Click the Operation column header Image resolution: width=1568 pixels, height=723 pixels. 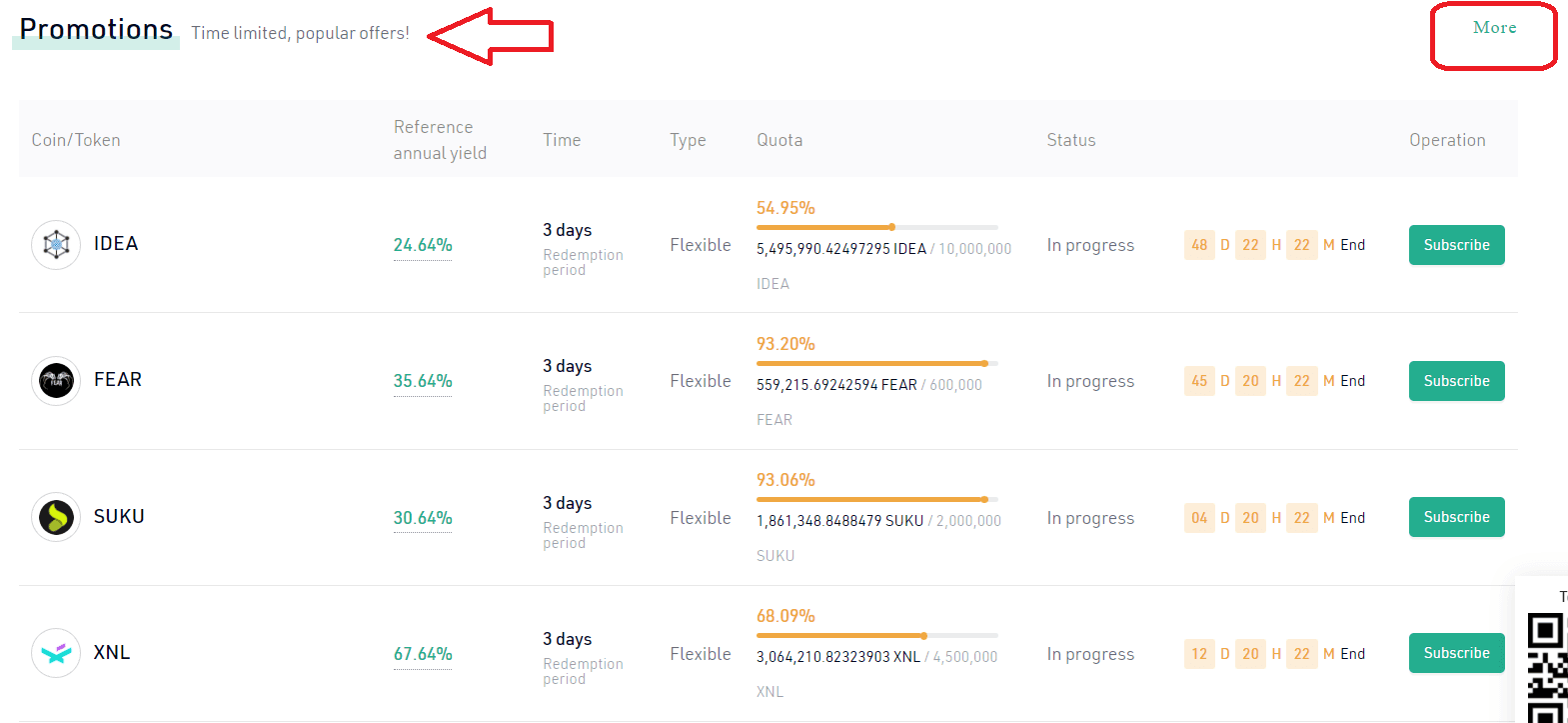(1447, 140)
